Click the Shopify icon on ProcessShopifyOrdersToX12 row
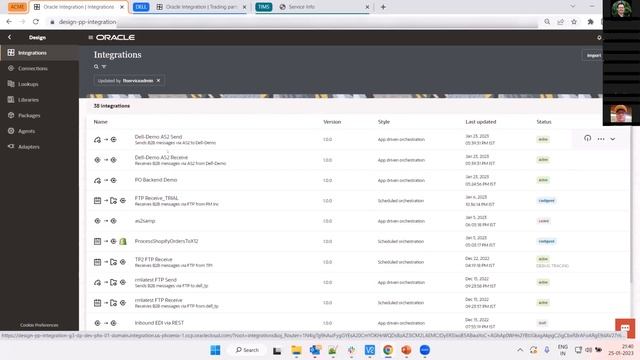Viewport: 640px width, 360px height. tap(123, 241)
